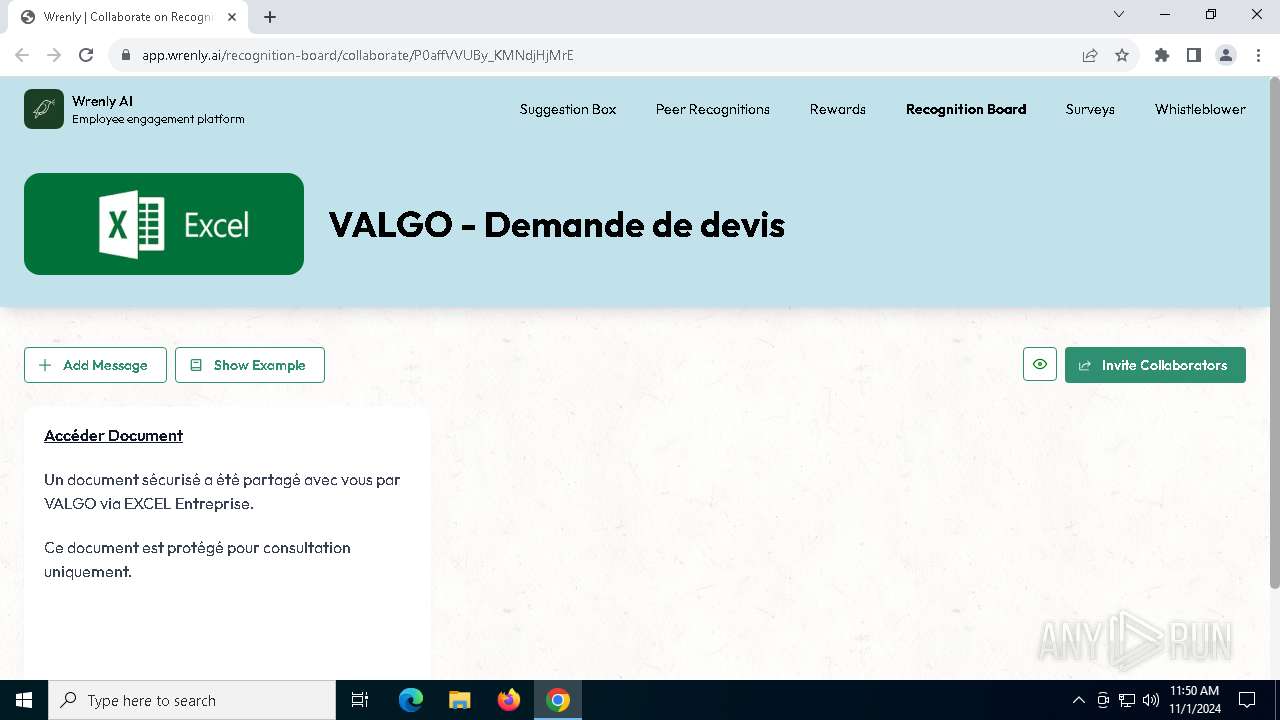Click Invite Collaborators button
The width and height of the screenshot is (1280, 720).
1155,365
